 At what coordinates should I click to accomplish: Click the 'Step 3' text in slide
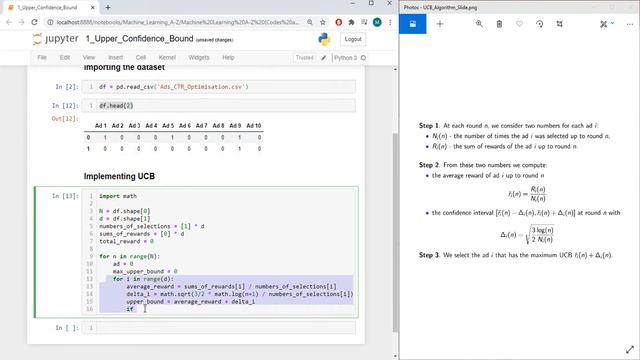(x=429, y=255)
